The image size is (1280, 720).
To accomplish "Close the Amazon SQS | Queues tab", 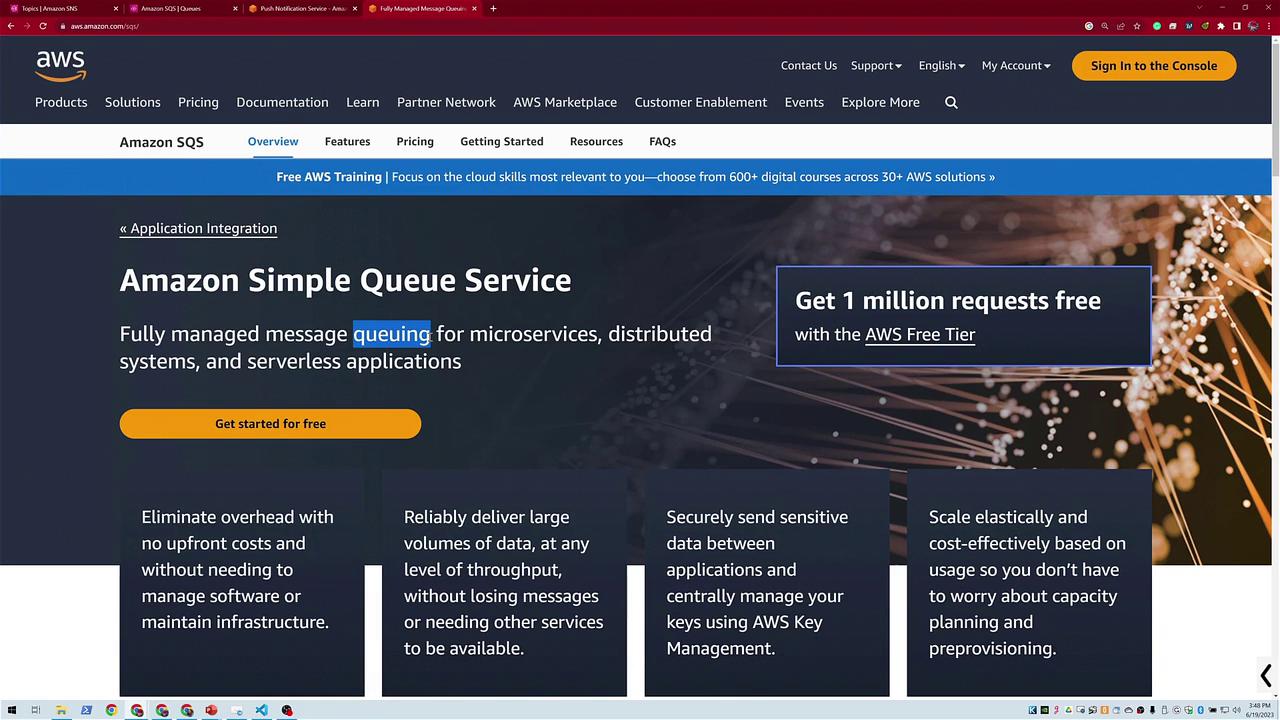I will coord(235,8).
